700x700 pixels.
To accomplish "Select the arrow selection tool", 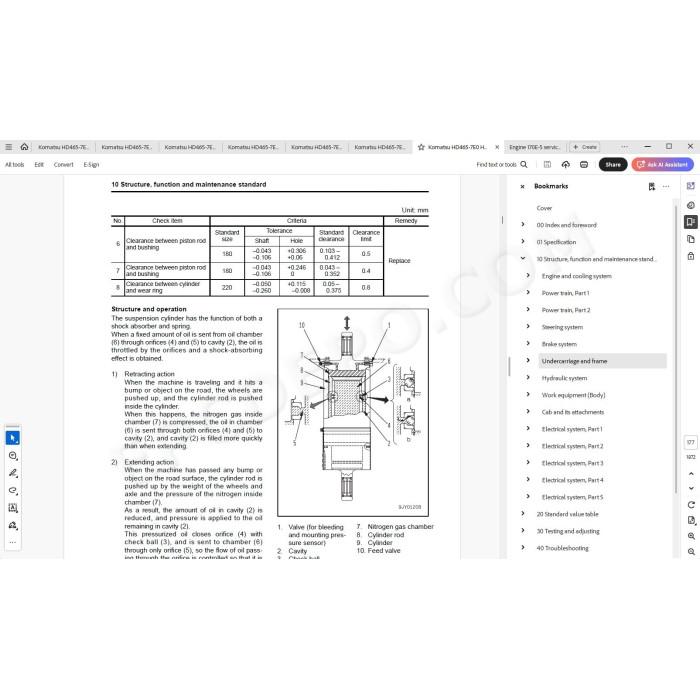I will [12, 438].
